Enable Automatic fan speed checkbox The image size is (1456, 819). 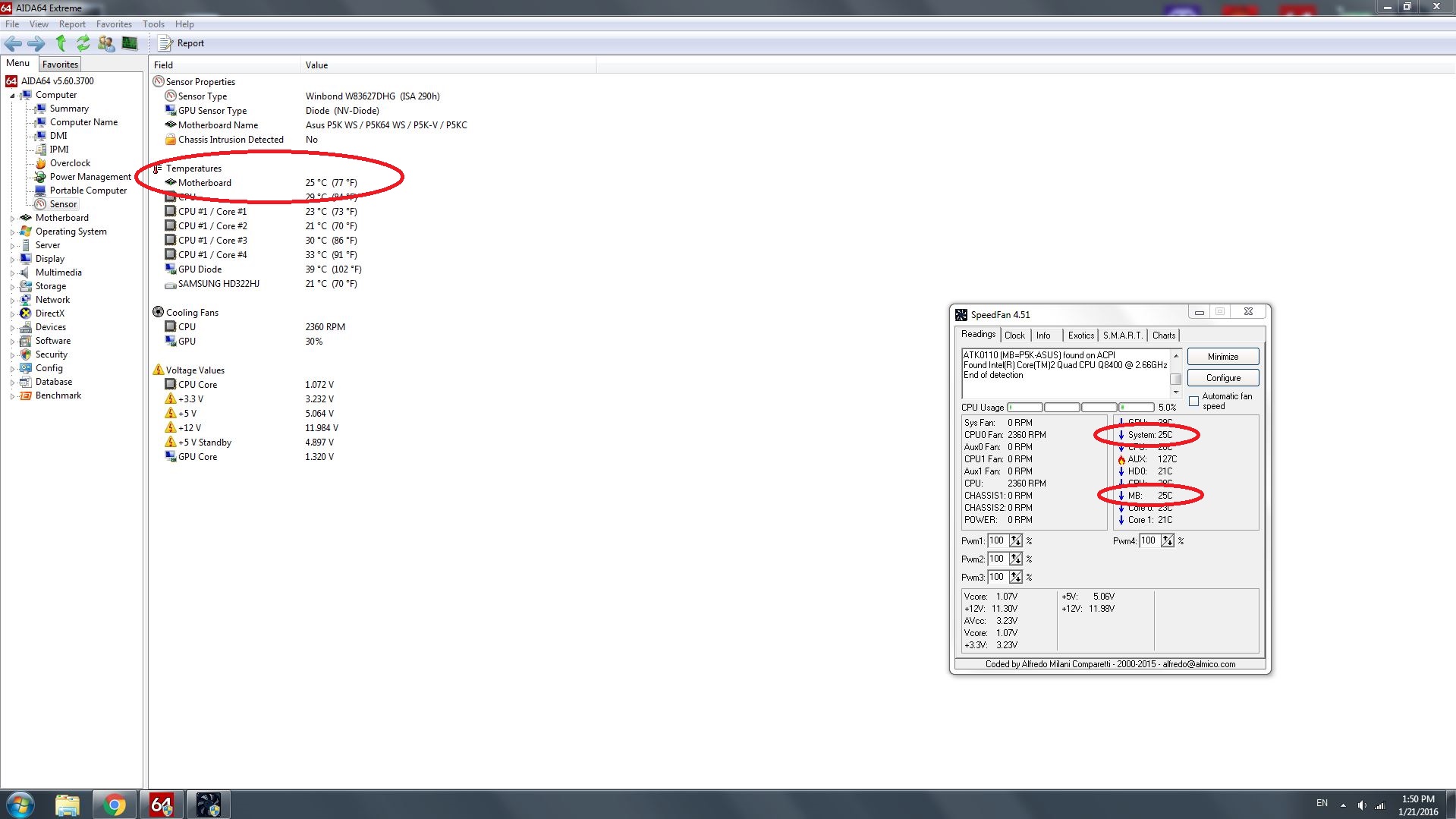(x=1194, y=401)
